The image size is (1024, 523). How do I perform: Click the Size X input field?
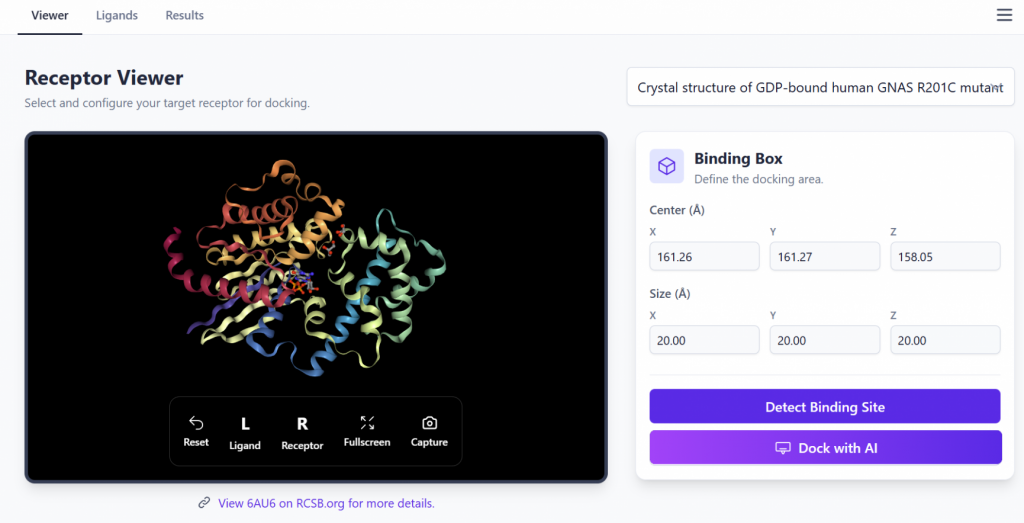coord(704,340)
